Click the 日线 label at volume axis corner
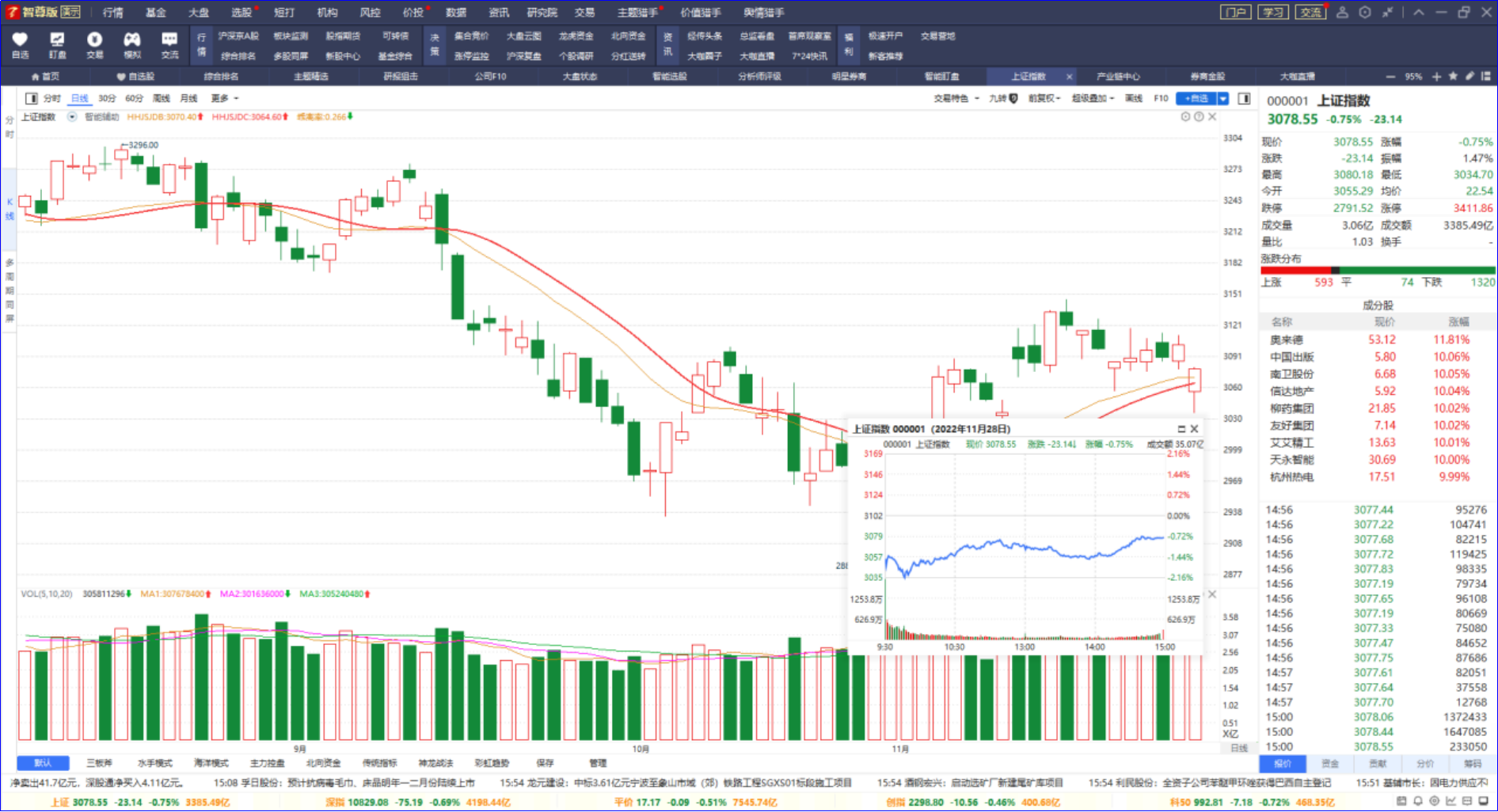The image size is (1498, 812). pyautogui.click(x=1238, y=748)
